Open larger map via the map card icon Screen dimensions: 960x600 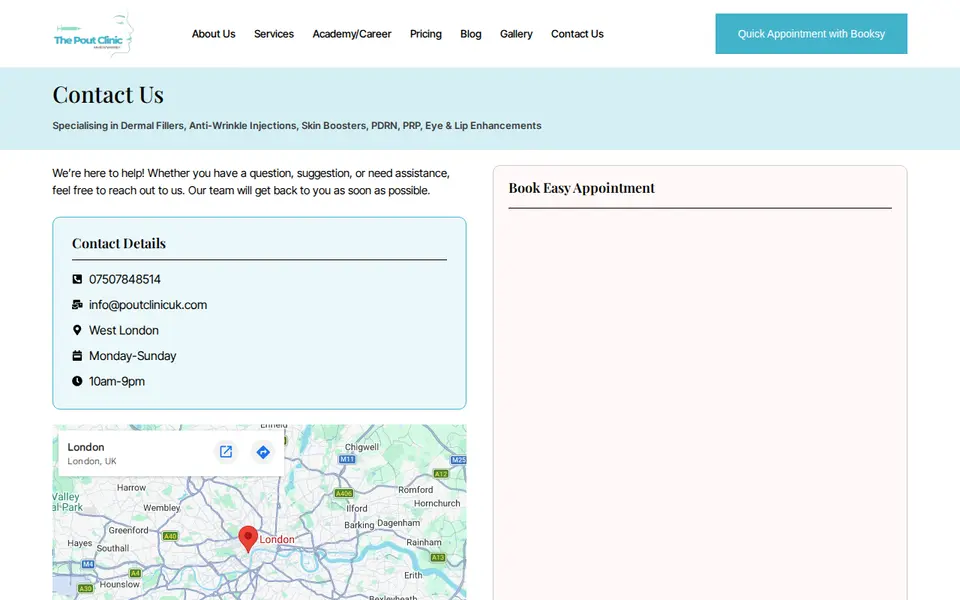click(x=226, y=452)
